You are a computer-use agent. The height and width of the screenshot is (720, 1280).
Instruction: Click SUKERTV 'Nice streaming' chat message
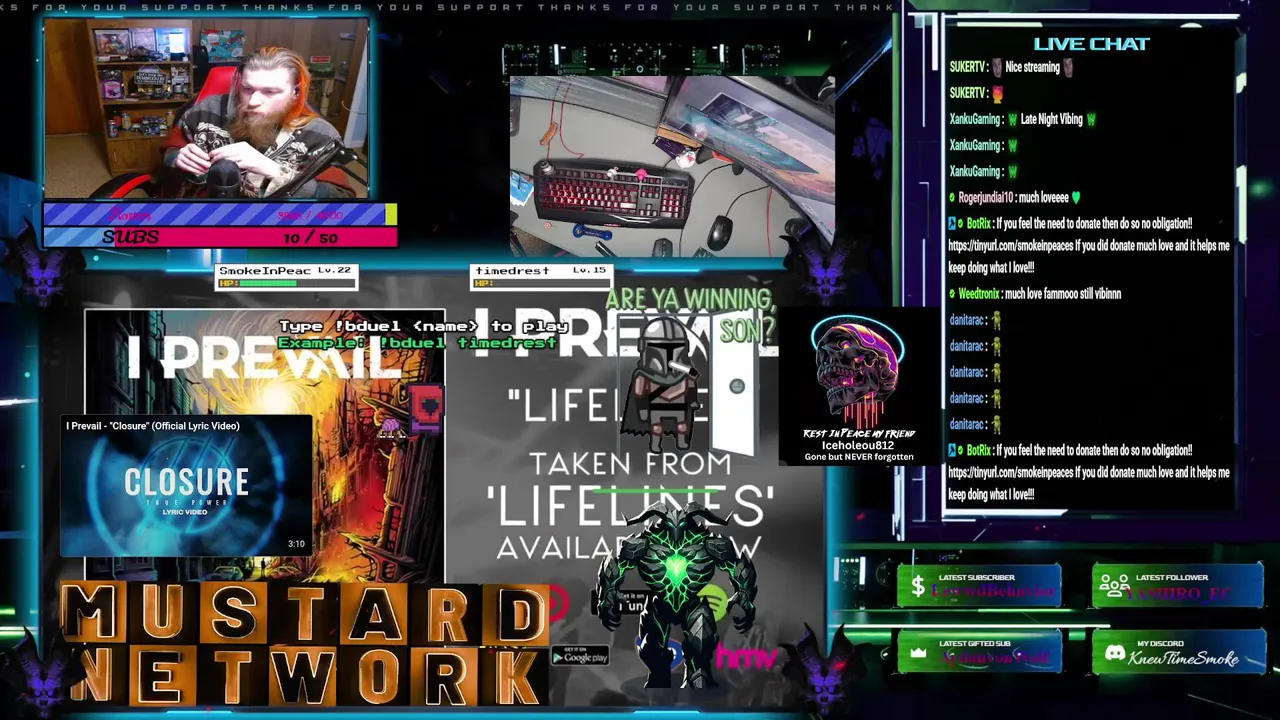click(x=1011, y=67)
